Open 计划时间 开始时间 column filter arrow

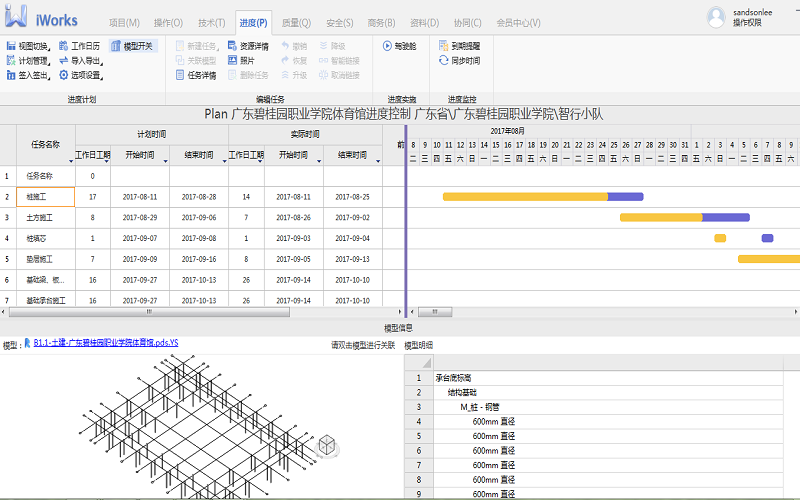point(165,161)
